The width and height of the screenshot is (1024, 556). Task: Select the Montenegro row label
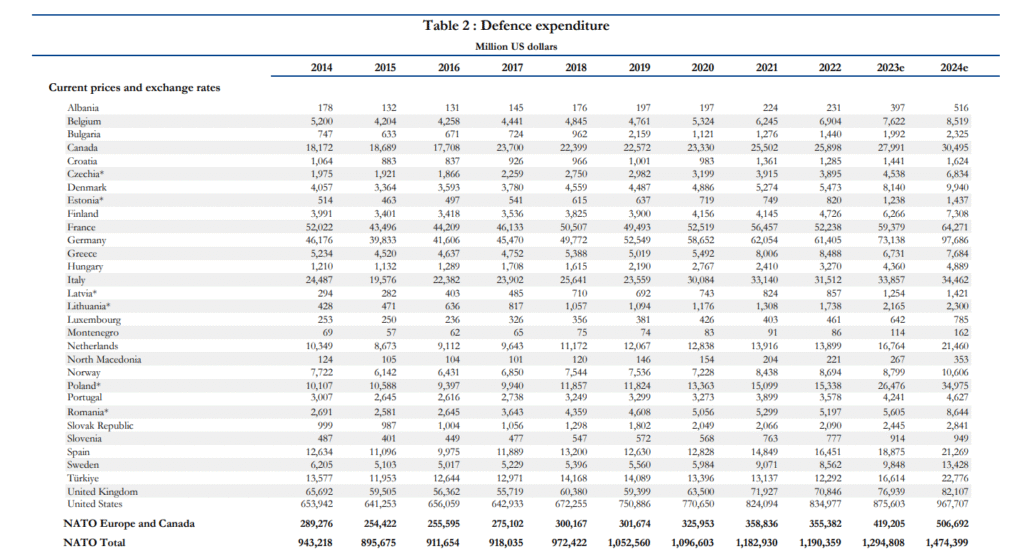point(93,333)
